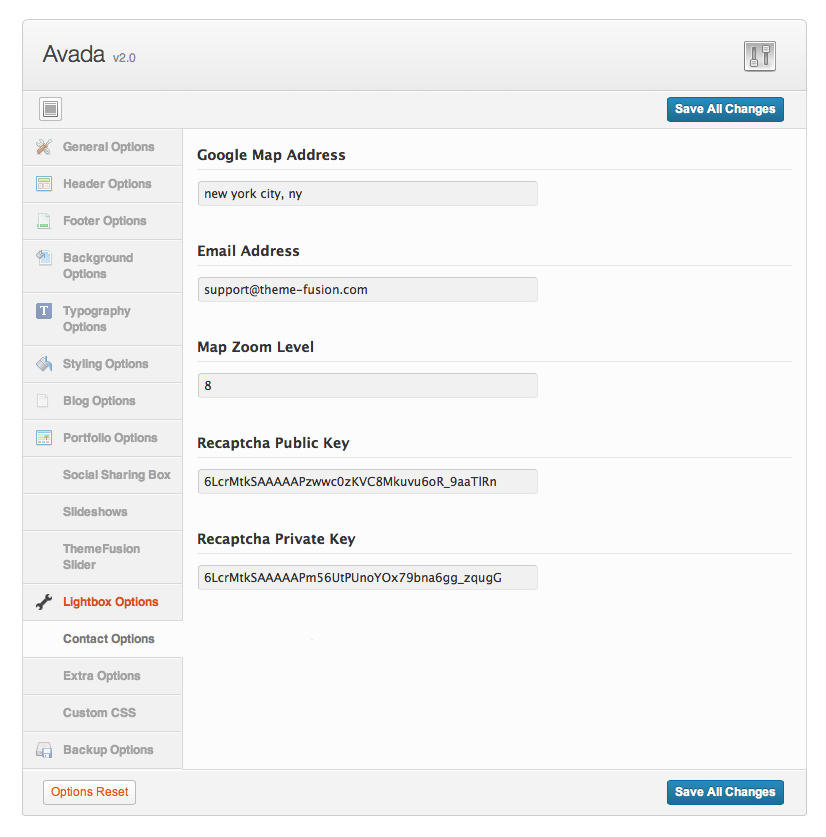826x837 pixels.
Task: Select the Recaptcha Private Key field
Action: [367, 577]
